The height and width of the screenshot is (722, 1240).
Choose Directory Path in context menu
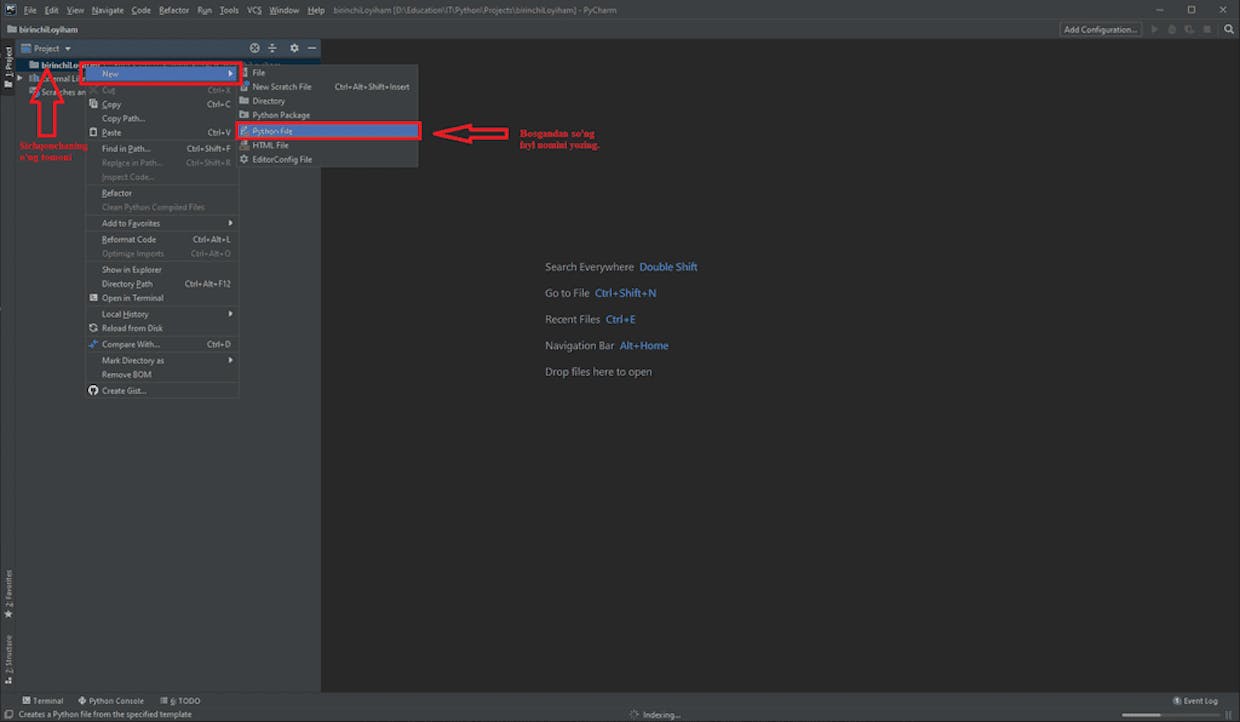pyautogui.click(x=161, y=284)
